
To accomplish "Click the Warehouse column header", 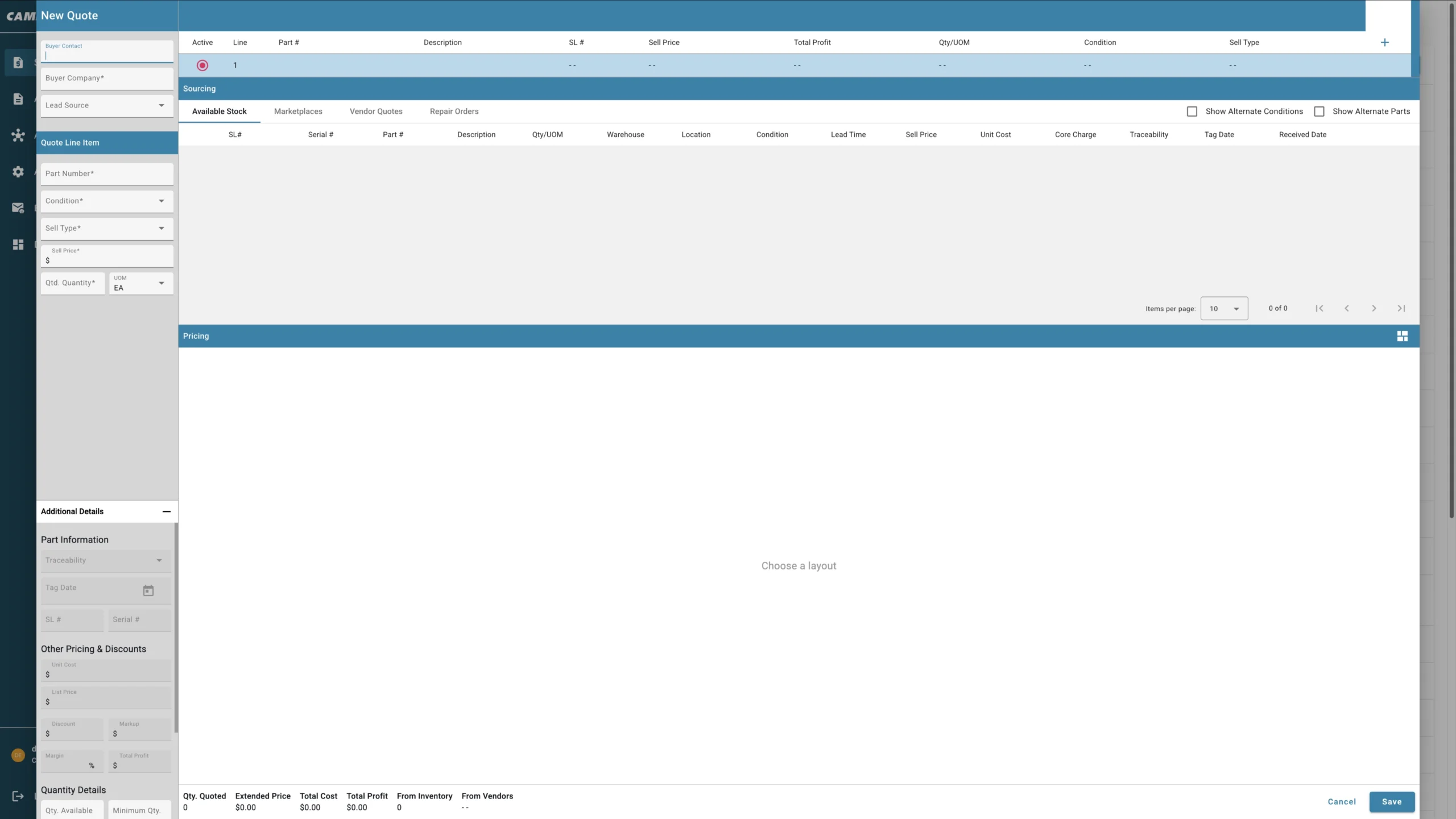I will tap(625, 135).
